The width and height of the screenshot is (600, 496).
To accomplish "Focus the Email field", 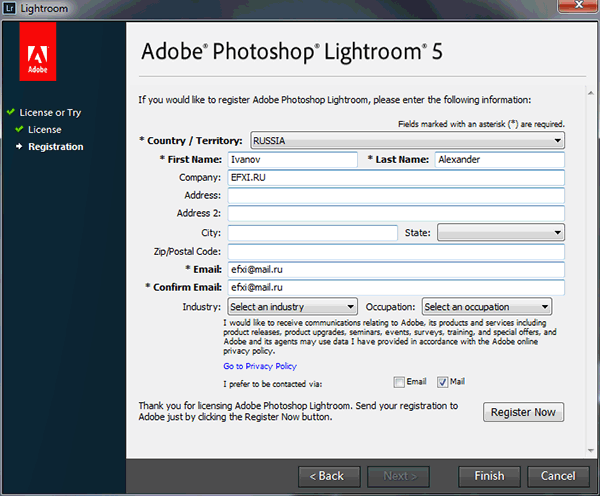I will (x=396, y=269).
